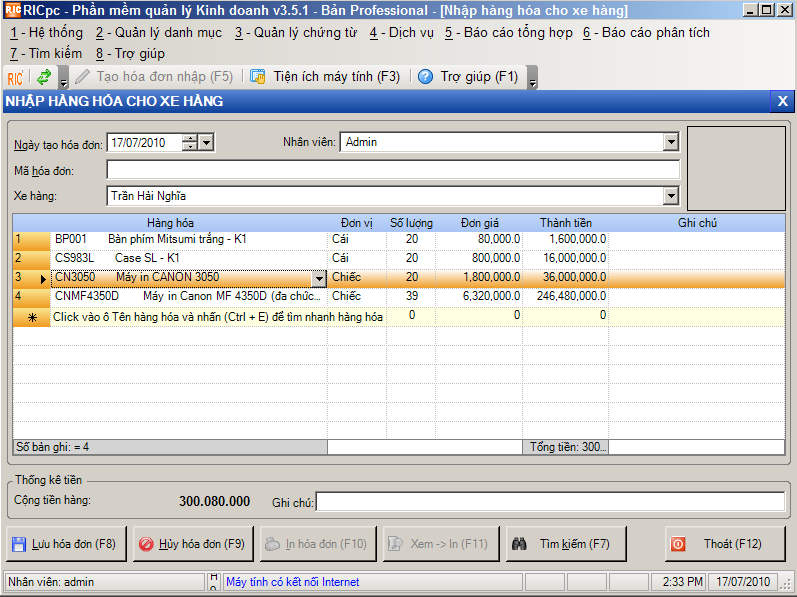Open the 5 - Báo cáo tổng hợp menu
This screenshot has height=597, width=797.
click(x=508, y=33)
